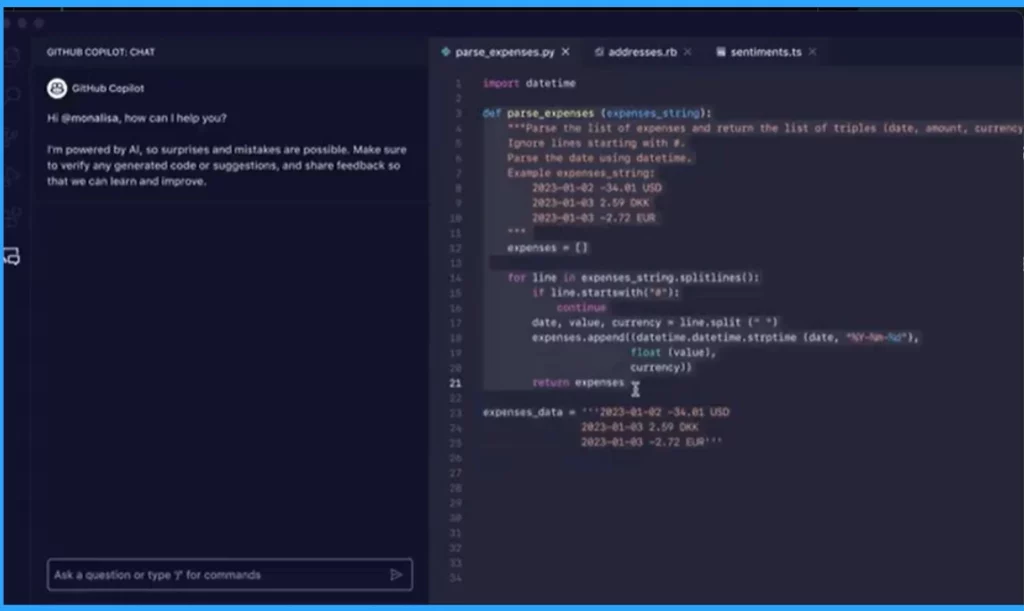1024x611 pixels.
Task: Click the 'for line in expenses_string.splitlines()' line
Action: point(633,278)
